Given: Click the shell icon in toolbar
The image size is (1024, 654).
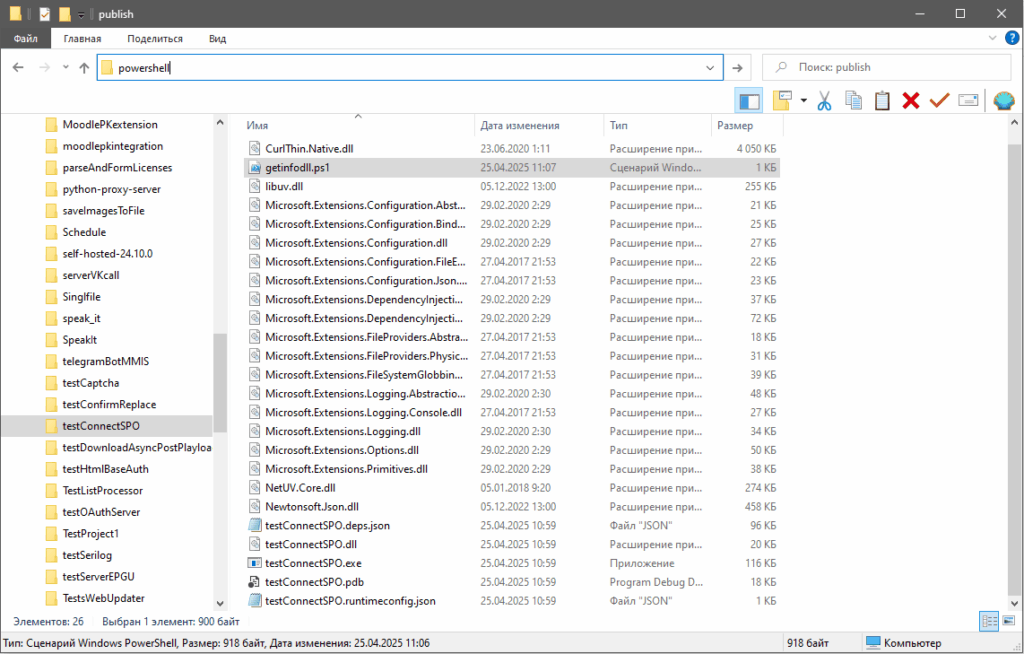Looking at the screenshot, I should (1004, 101).
